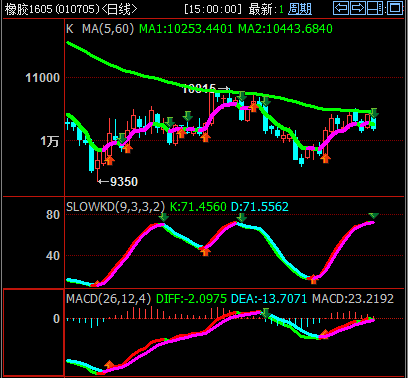
Task: Click the buy arrow beside the 9350 low candle
Action: (x=109, y=160)
